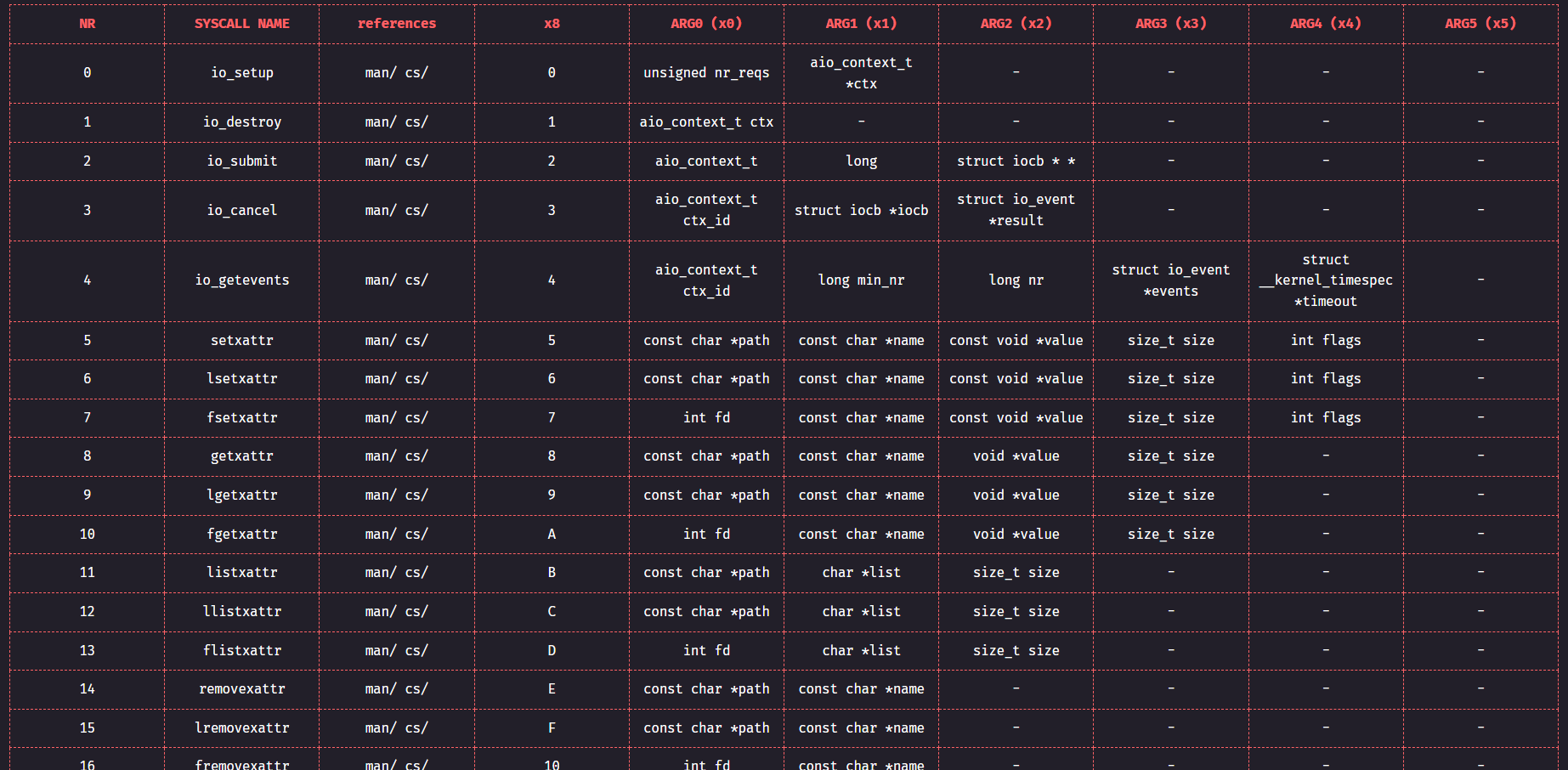This screenshot has width=1568, height=770.
Task: Click the x8 column header
Action: 552,24
